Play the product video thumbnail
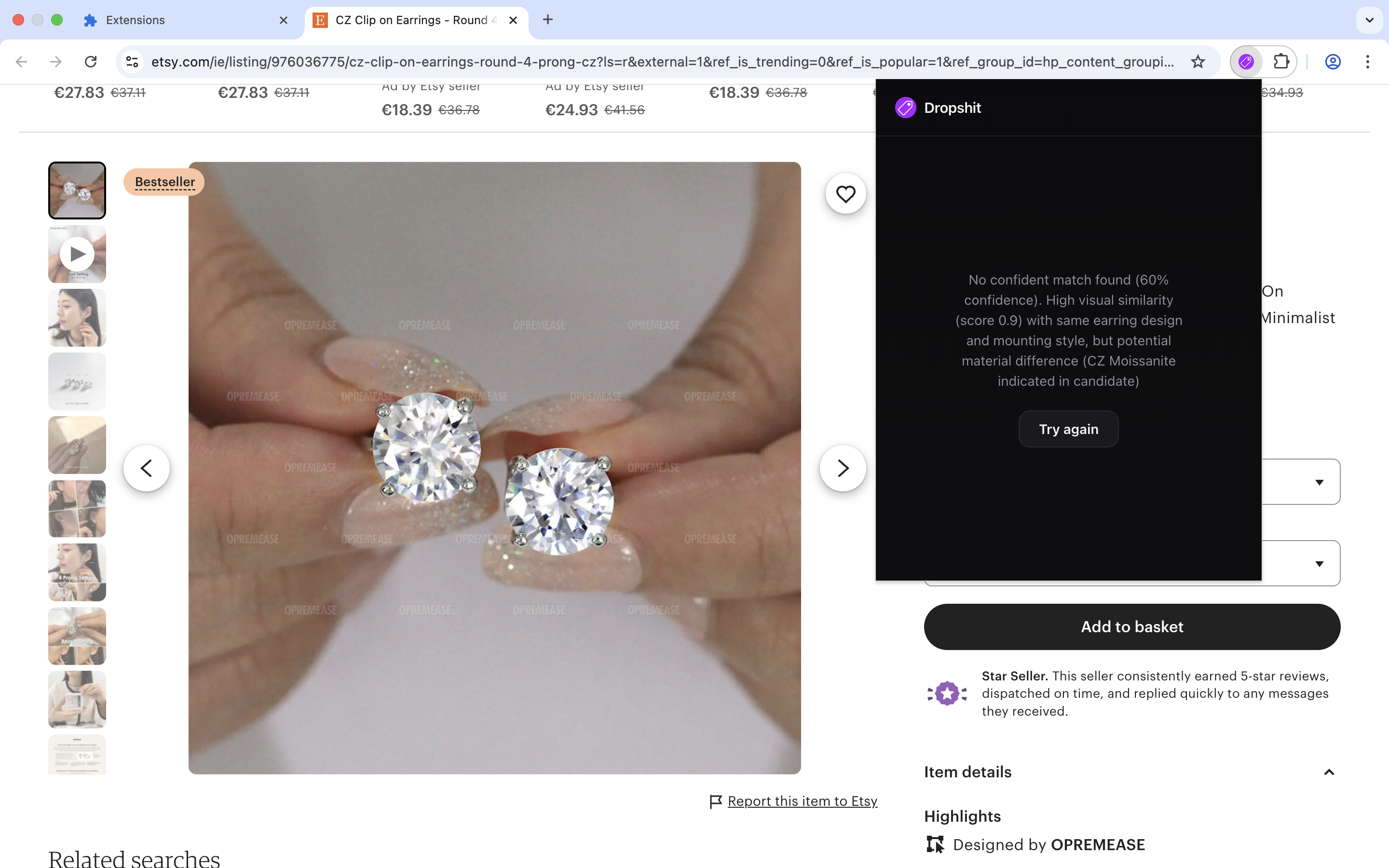Viewport: 1389px width, 868px height. click(77, 254)
